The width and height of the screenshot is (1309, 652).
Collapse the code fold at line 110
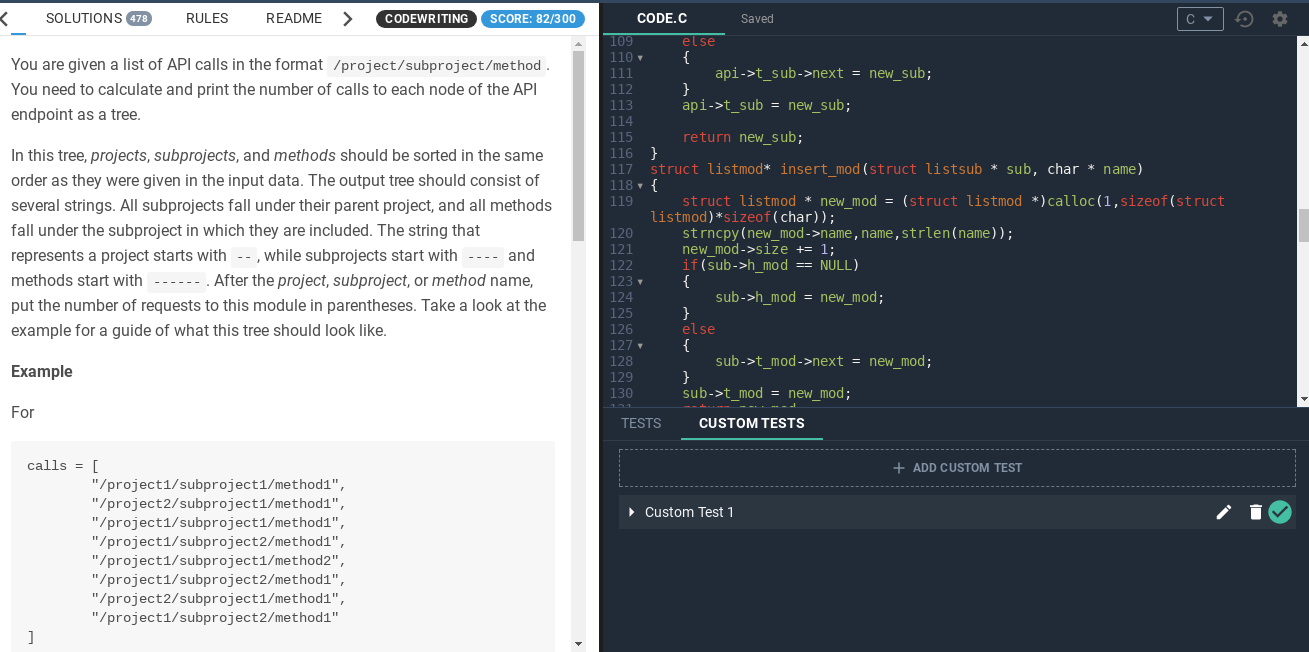(640, 58)
